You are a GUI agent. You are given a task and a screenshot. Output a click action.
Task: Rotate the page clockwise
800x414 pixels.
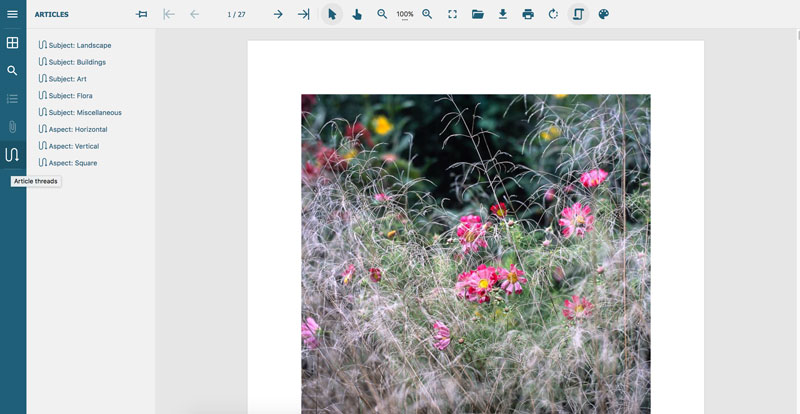[x=553, y=14]
